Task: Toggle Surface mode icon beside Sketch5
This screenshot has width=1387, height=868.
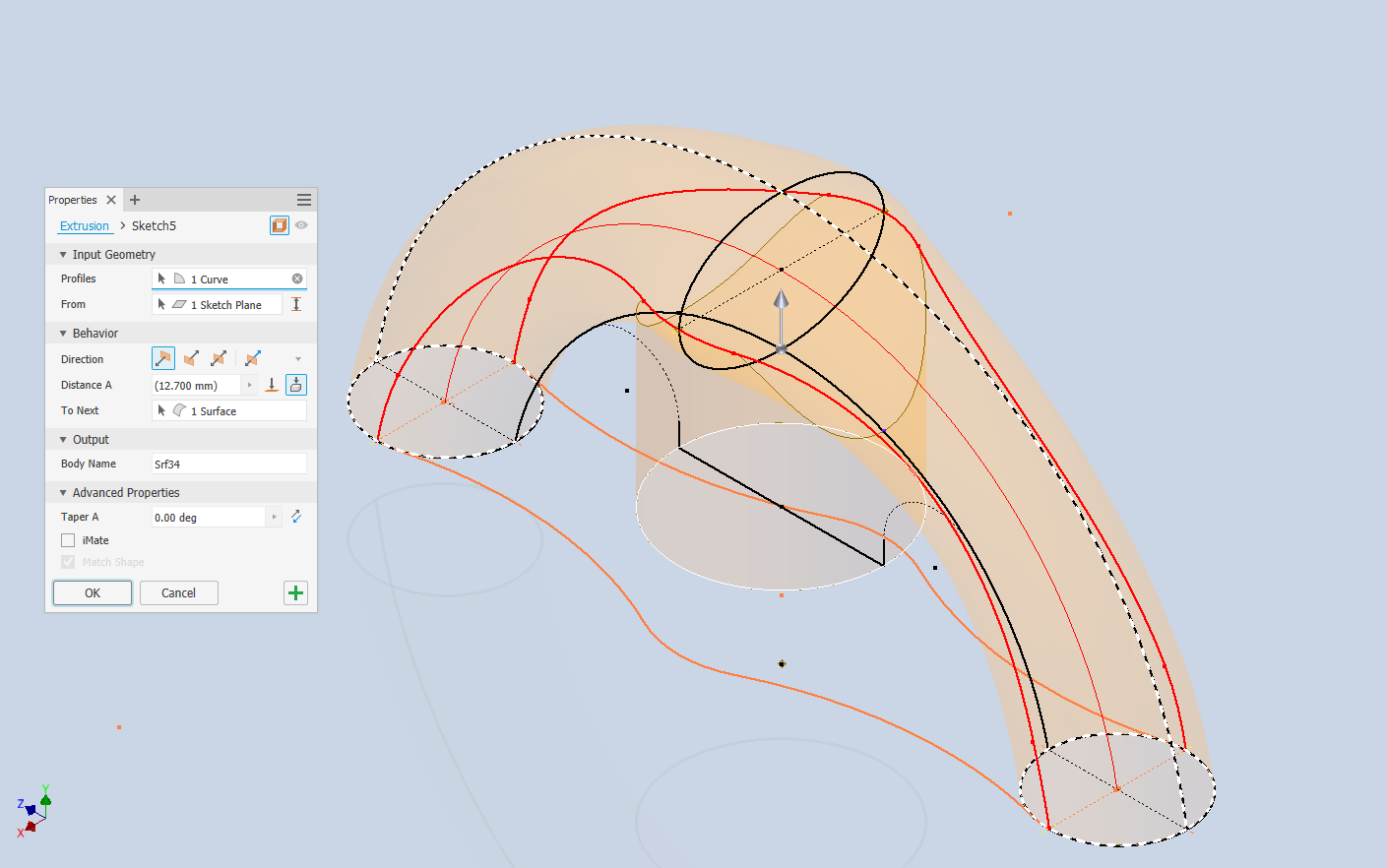Action: 280,225
